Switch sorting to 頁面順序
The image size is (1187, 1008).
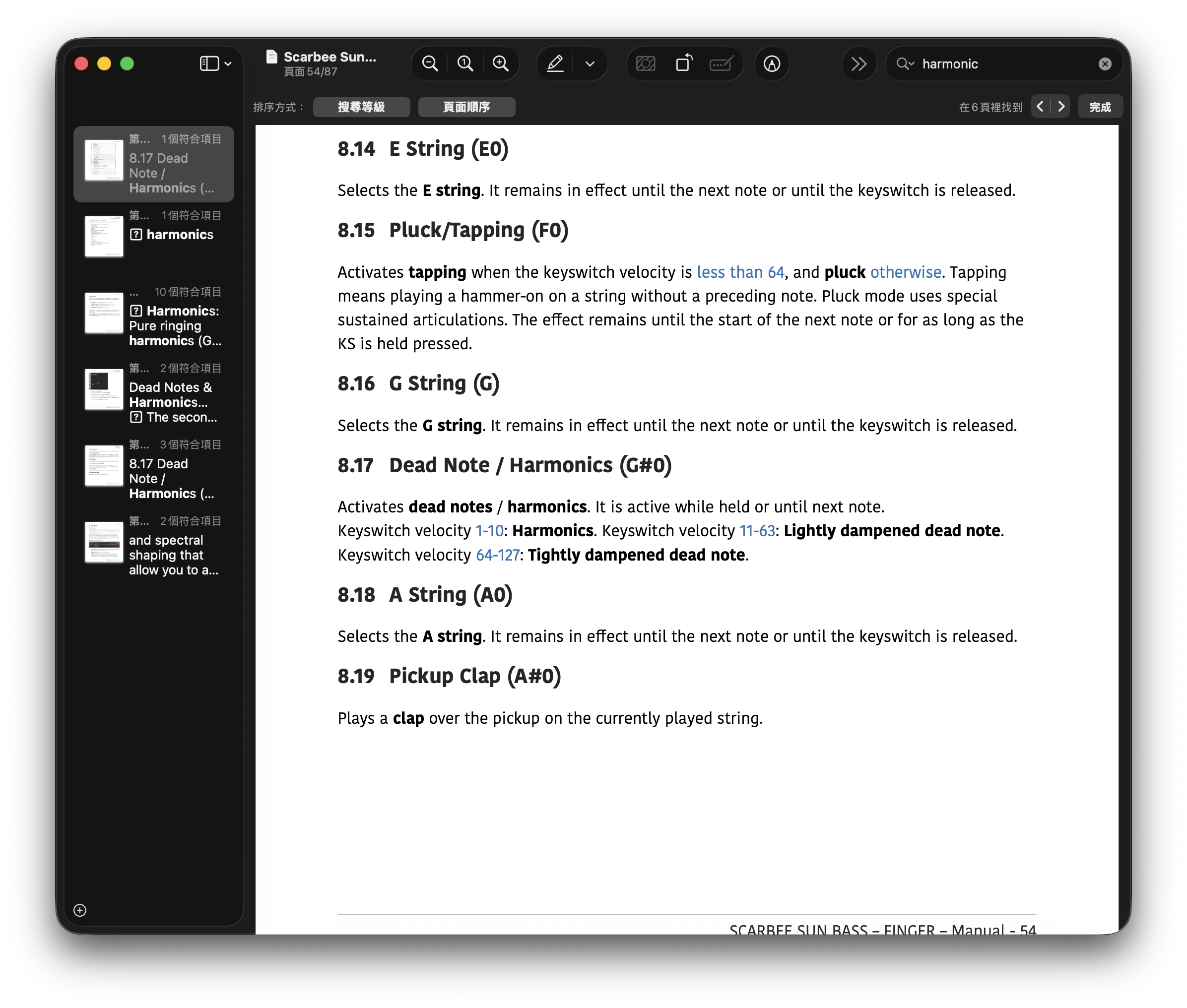pyautogui.click(x=466, y=106)
